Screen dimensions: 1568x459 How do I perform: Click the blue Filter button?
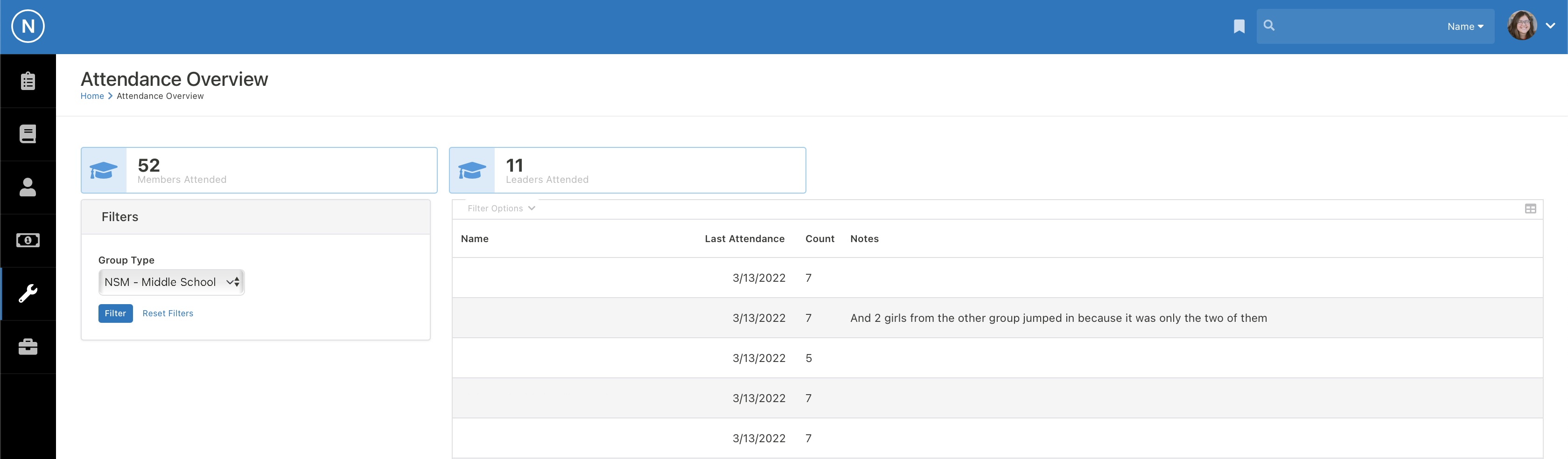(116, 313)
